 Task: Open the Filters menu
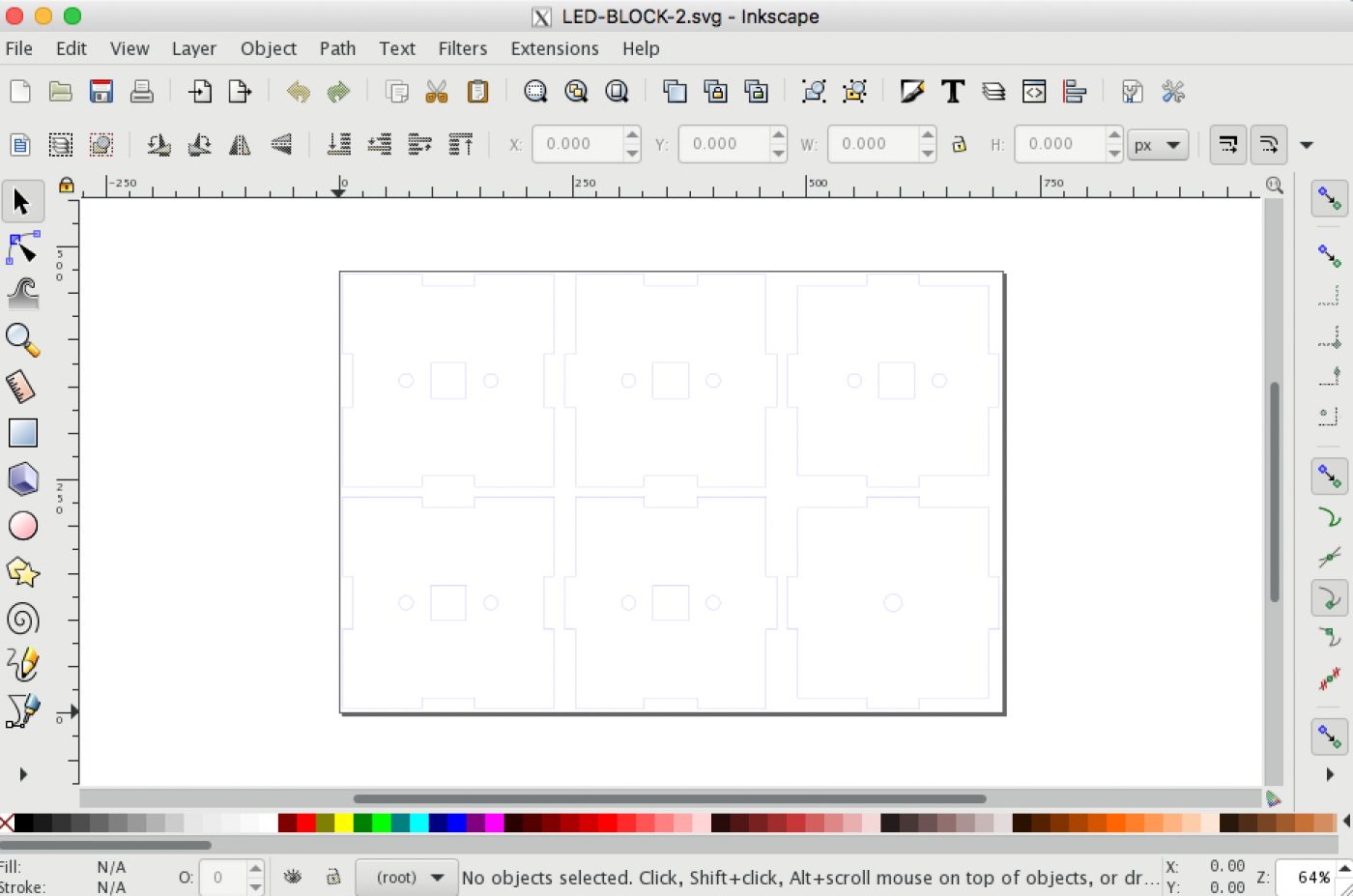[x=462, y=48]
